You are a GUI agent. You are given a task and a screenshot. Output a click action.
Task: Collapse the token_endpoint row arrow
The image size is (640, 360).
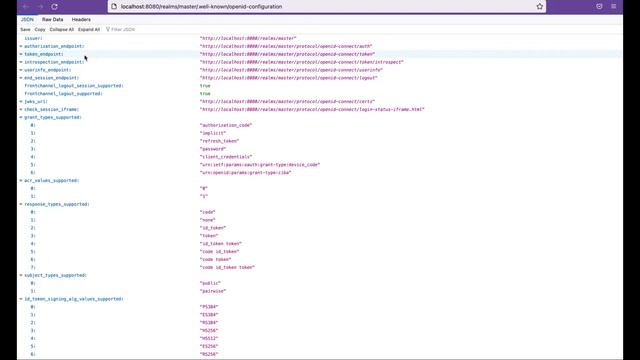[21, 54]
